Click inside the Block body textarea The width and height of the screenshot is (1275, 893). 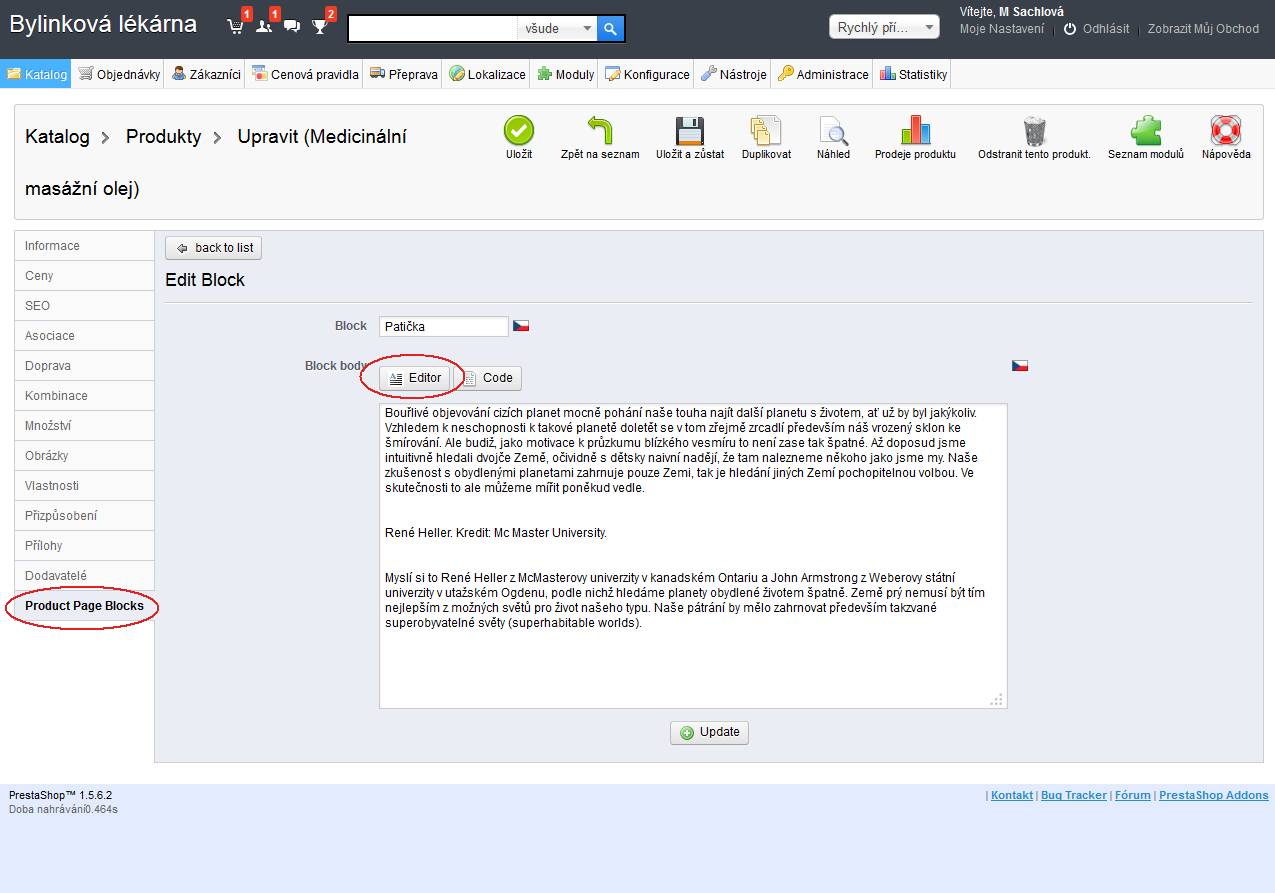pos(693,556)
